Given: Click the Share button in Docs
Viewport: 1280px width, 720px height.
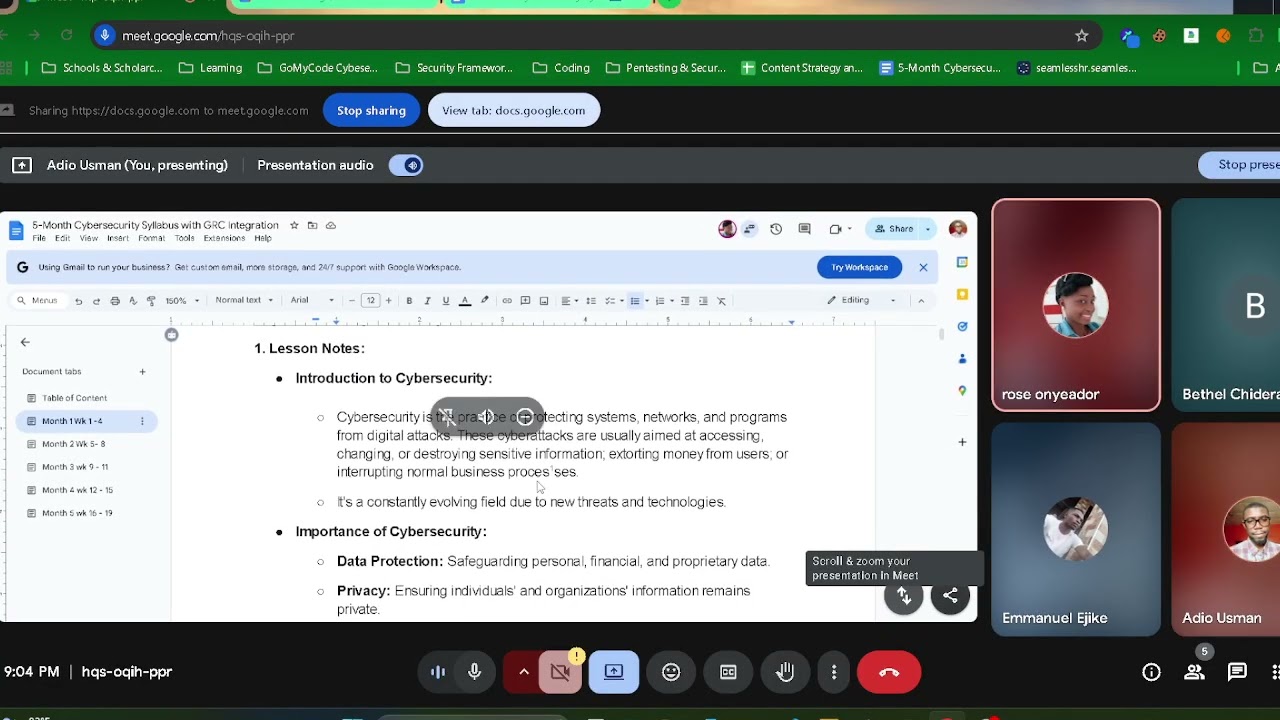Looking at the screenshot, I should click(x=894, y=229).
